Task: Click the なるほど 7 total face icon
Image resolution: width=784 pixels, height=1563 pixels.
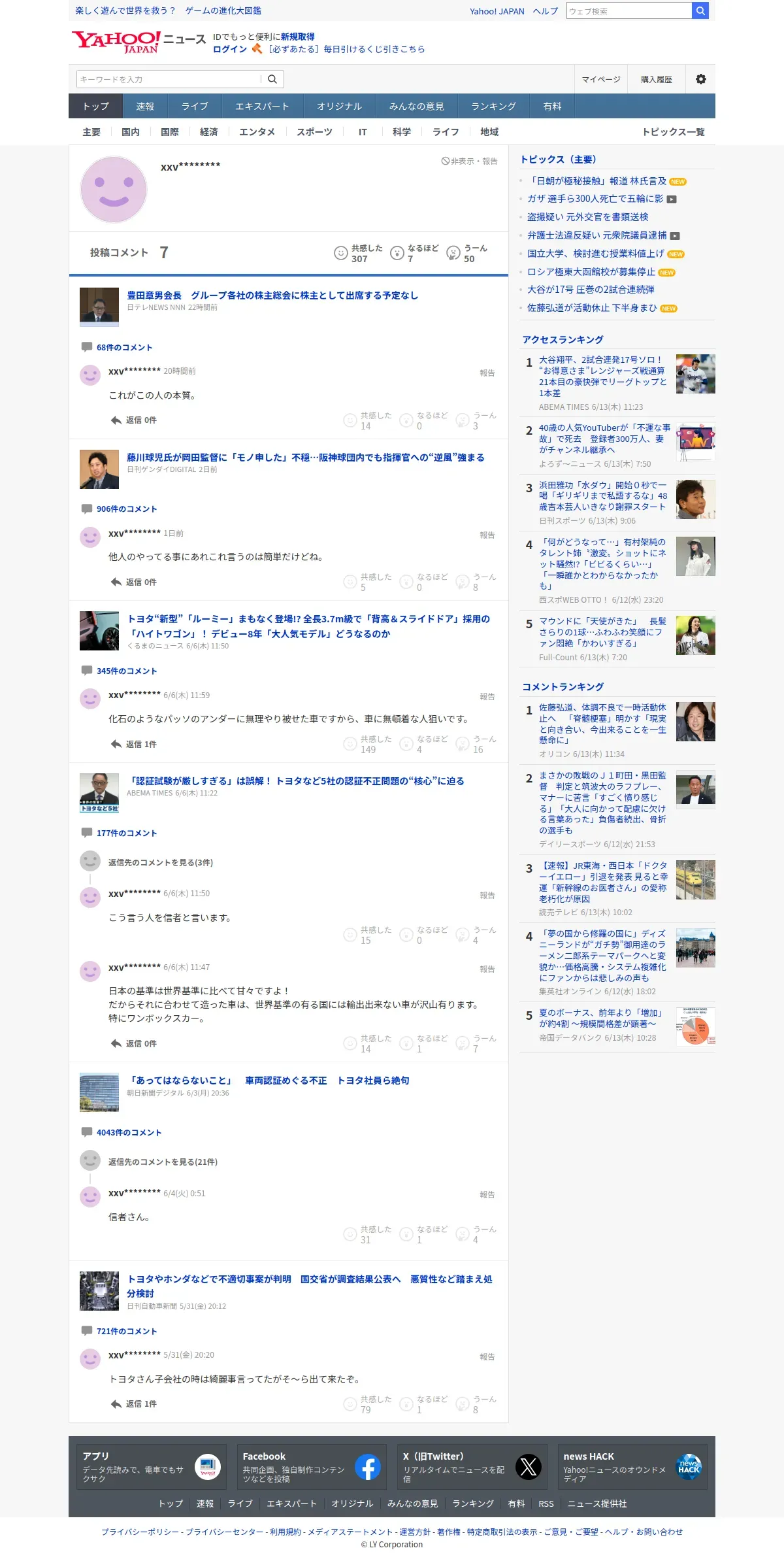Action: (397, 253)
